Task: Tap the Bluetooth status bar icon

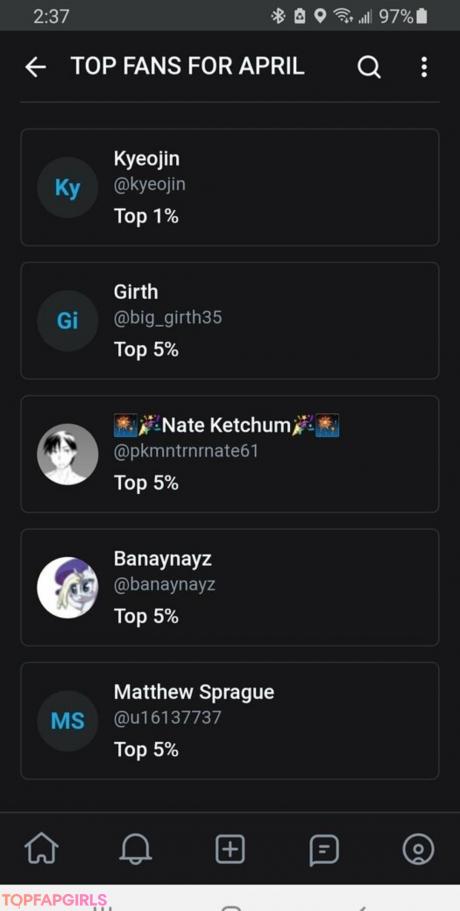Action: (278, 16)
